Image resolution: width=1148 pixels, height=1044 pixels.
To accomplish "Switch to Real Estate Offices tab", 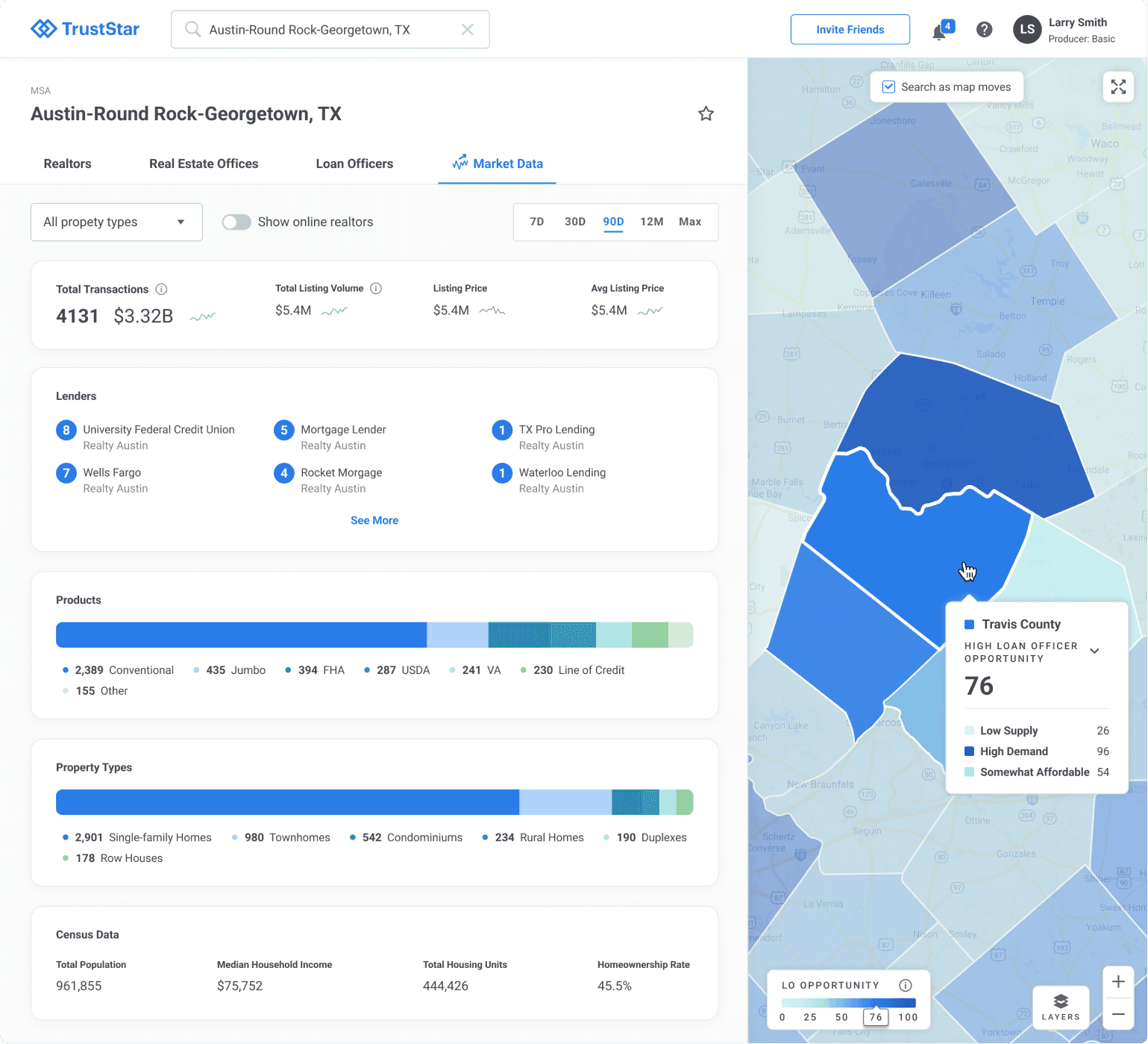I will [204, 163].
